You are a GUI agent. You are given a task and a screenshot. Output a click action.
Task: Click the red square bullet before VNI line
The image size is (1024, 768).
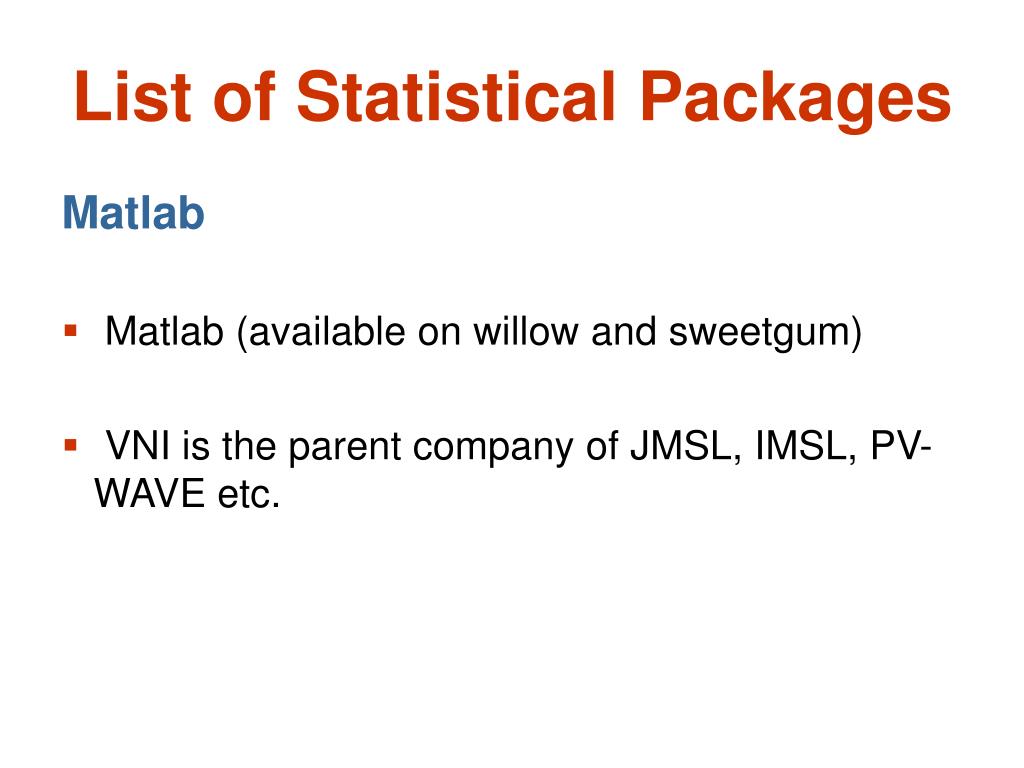71,446
